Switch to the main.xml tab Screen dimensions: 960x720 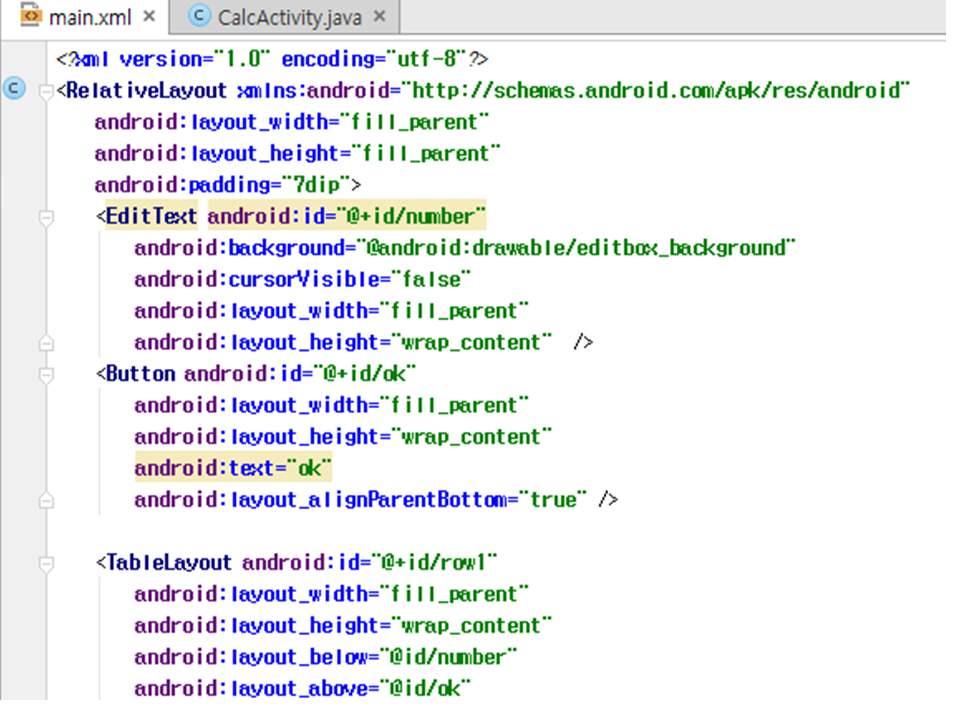click(89, 17)
